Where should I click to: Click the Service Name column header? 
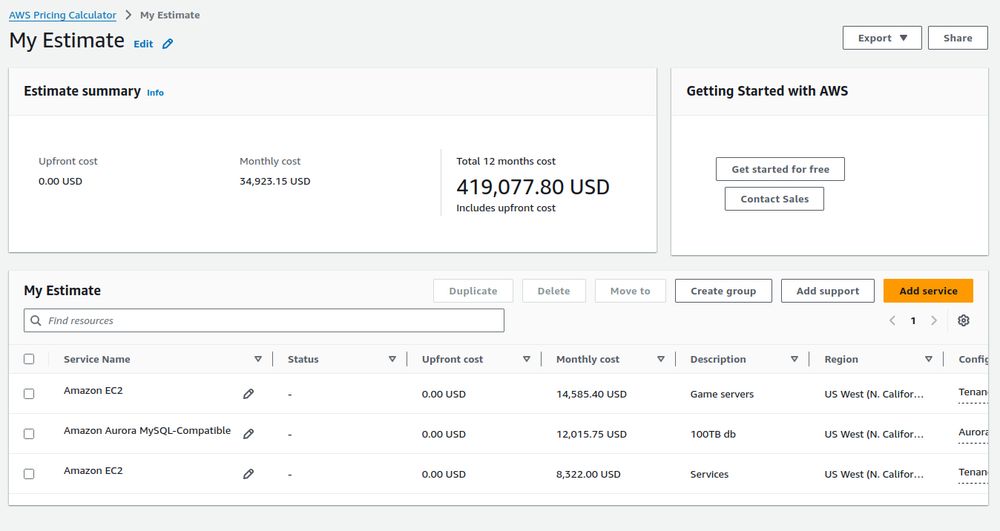97,359
